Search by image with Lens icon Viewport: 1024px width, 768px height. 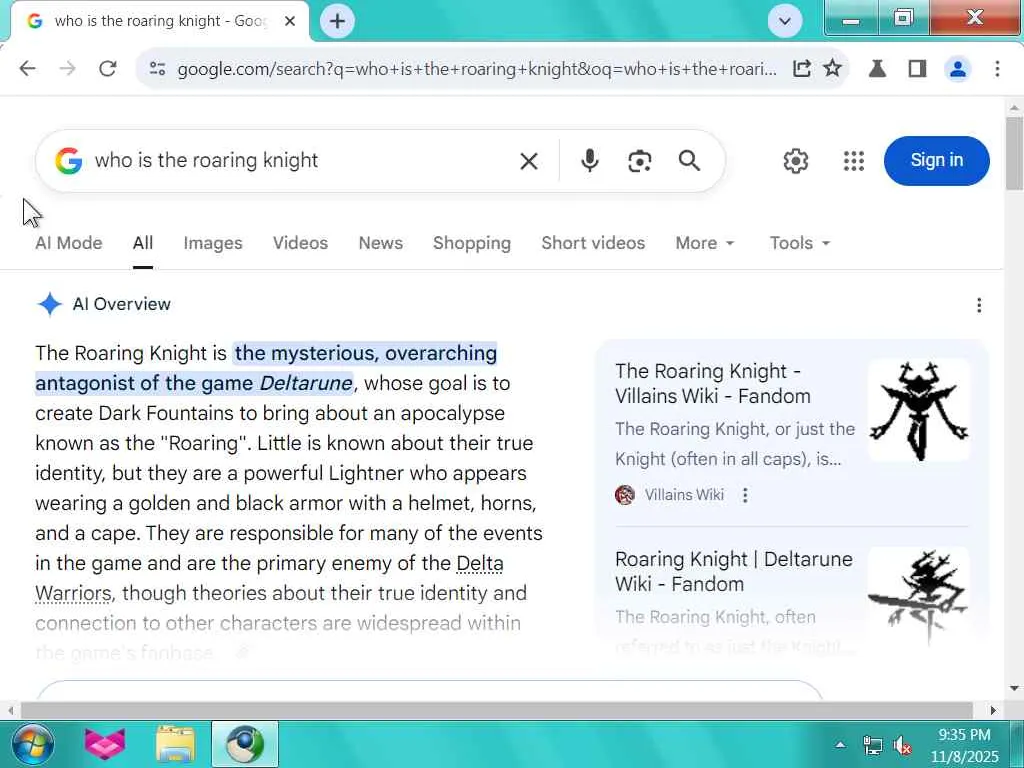[x=639, y=161]
